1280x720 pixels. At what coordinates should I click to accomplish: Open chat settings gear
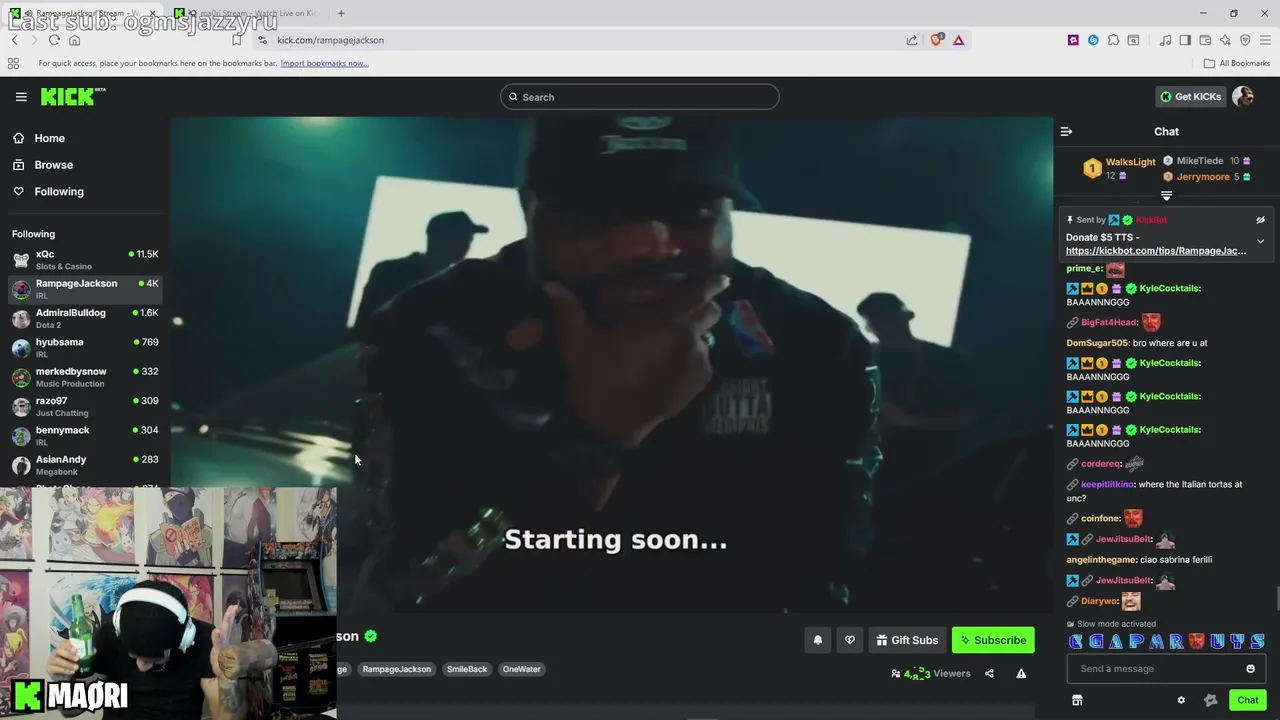1181,700
